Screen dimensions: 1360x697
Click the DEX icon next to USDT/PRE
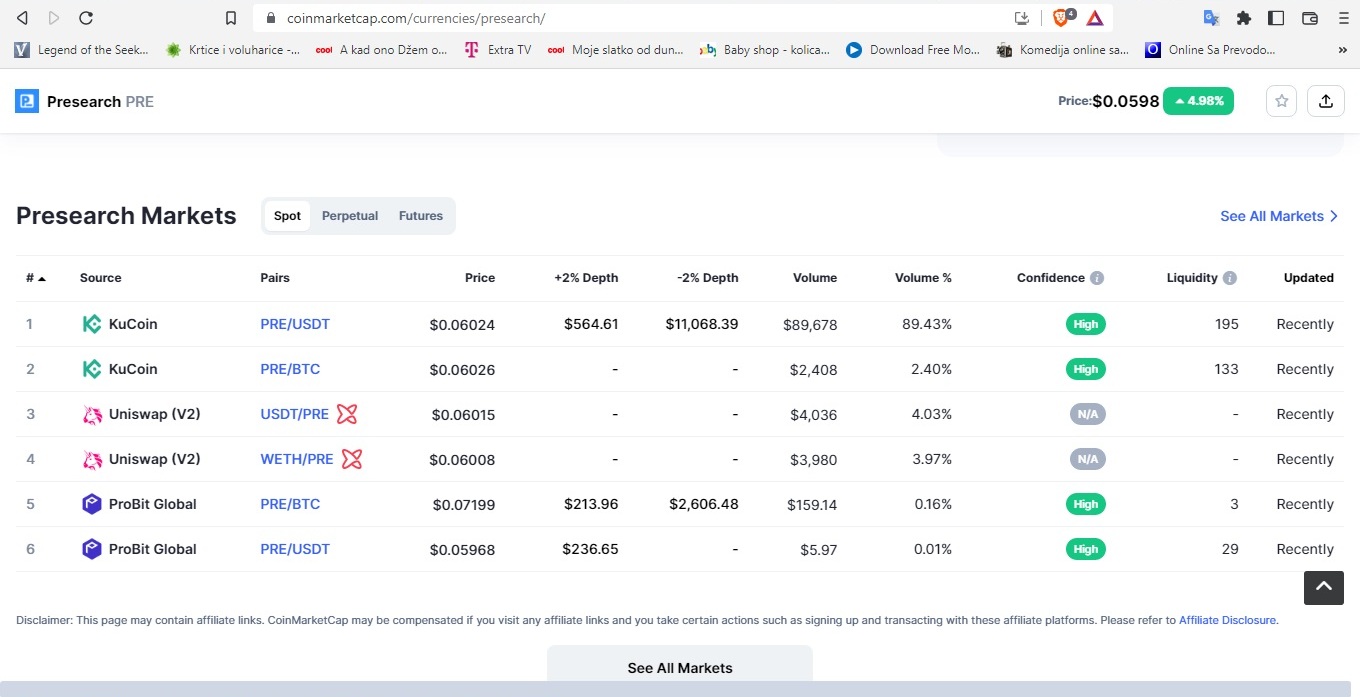pos(347,414)
